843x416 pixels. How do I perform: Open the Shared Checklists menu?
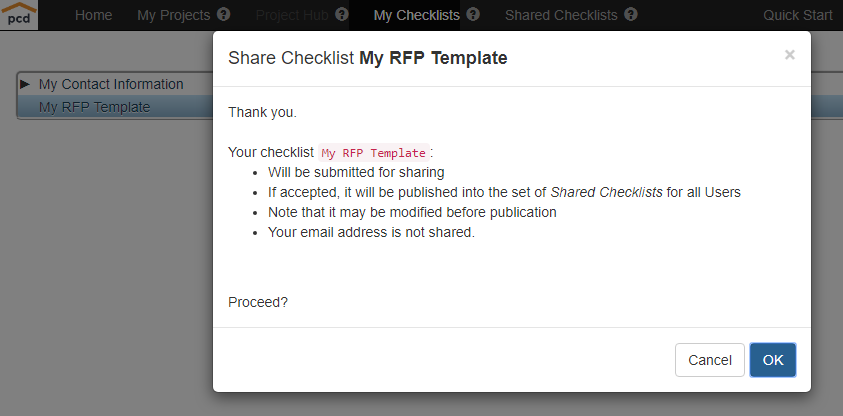point(561,15)
